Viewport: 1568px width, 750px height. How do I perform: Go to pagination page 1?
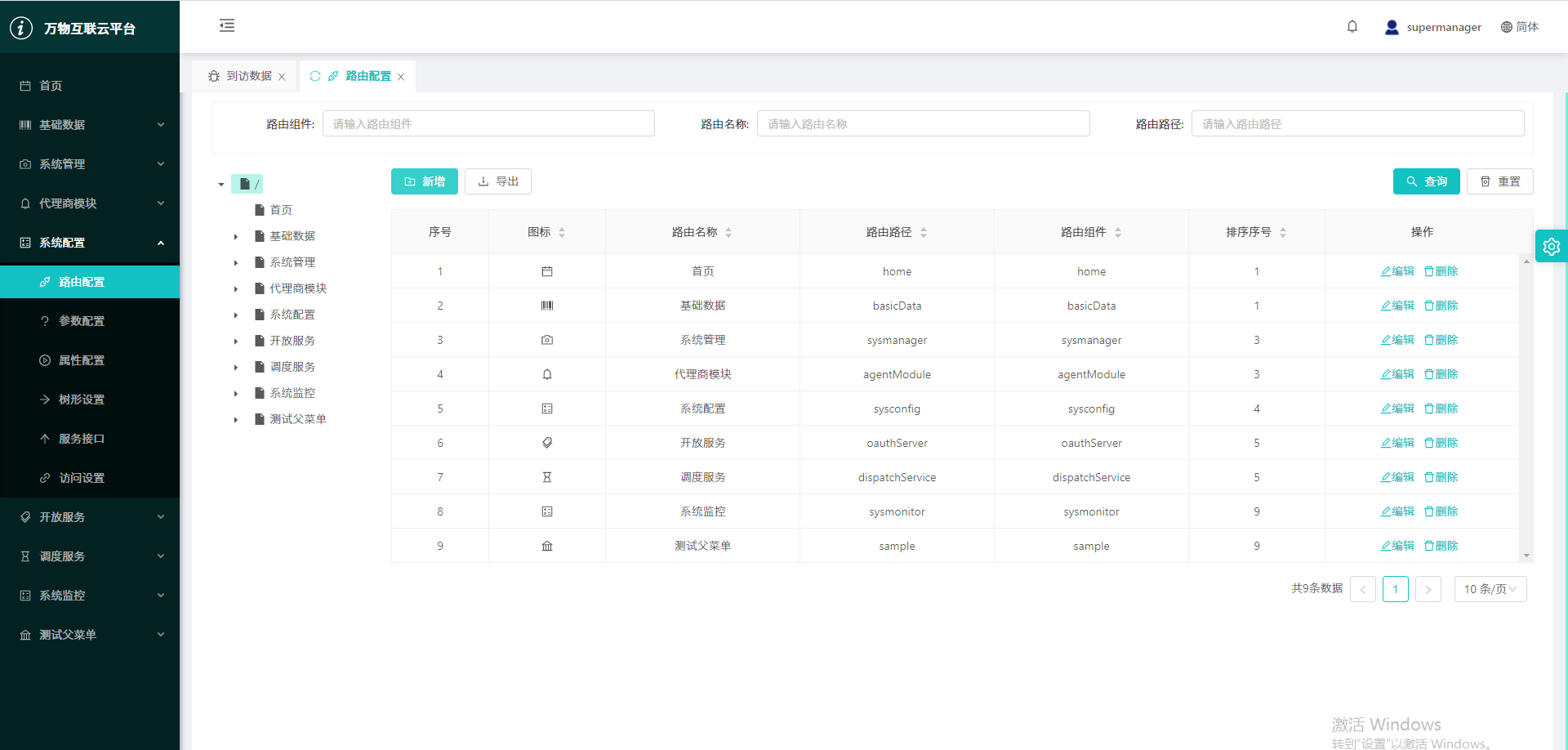point(1396,589)
